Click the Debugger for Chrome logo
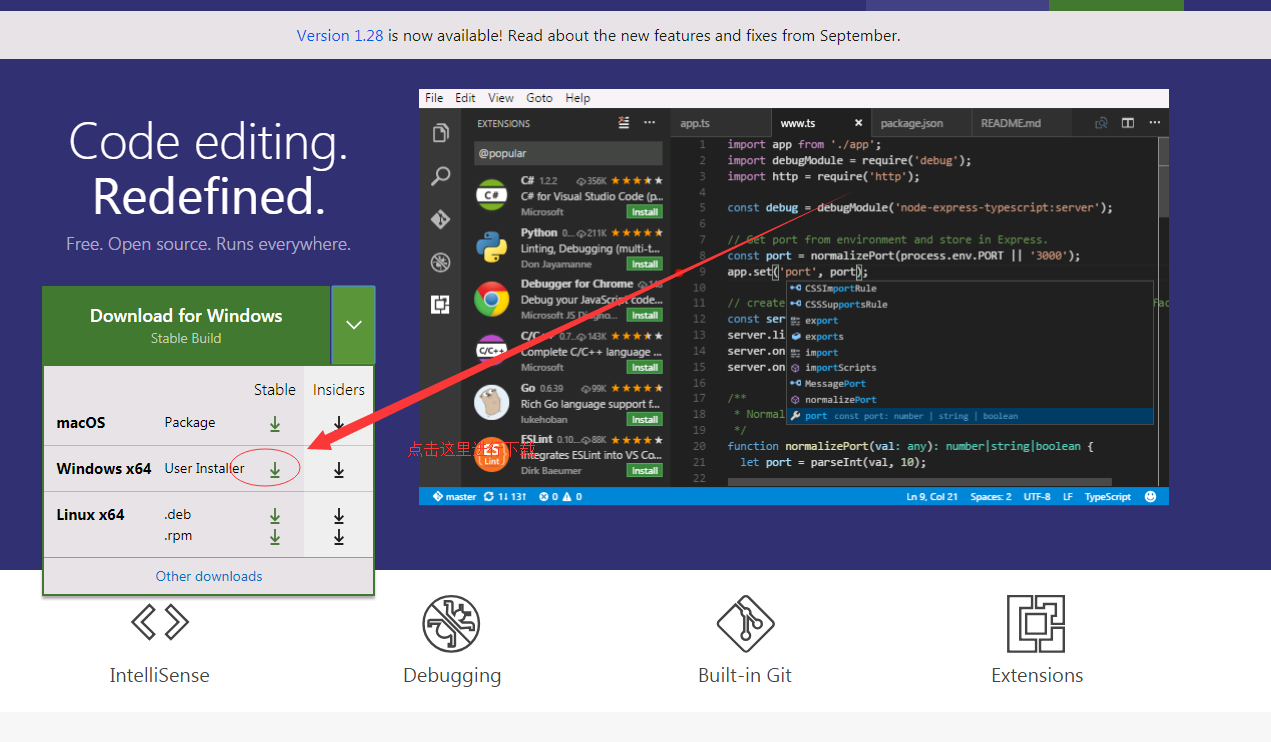The image size is (1271, 742). (x=491, y=299)
